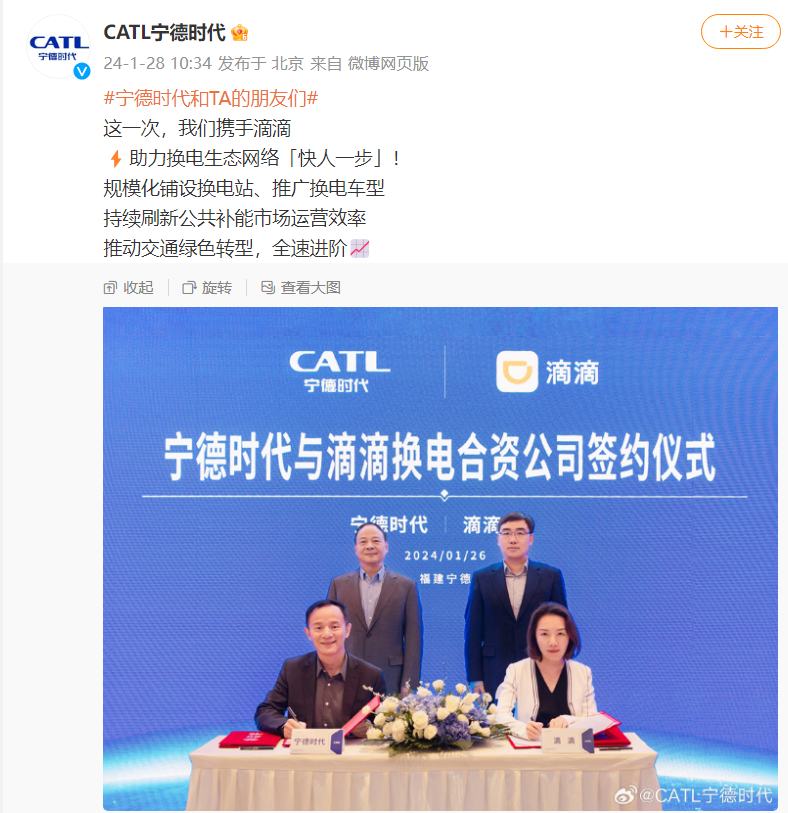Click the blue verified badge on avatar
Image resolution: width=788 pixels, height=813 pixels.
click(x=82, y=71)
